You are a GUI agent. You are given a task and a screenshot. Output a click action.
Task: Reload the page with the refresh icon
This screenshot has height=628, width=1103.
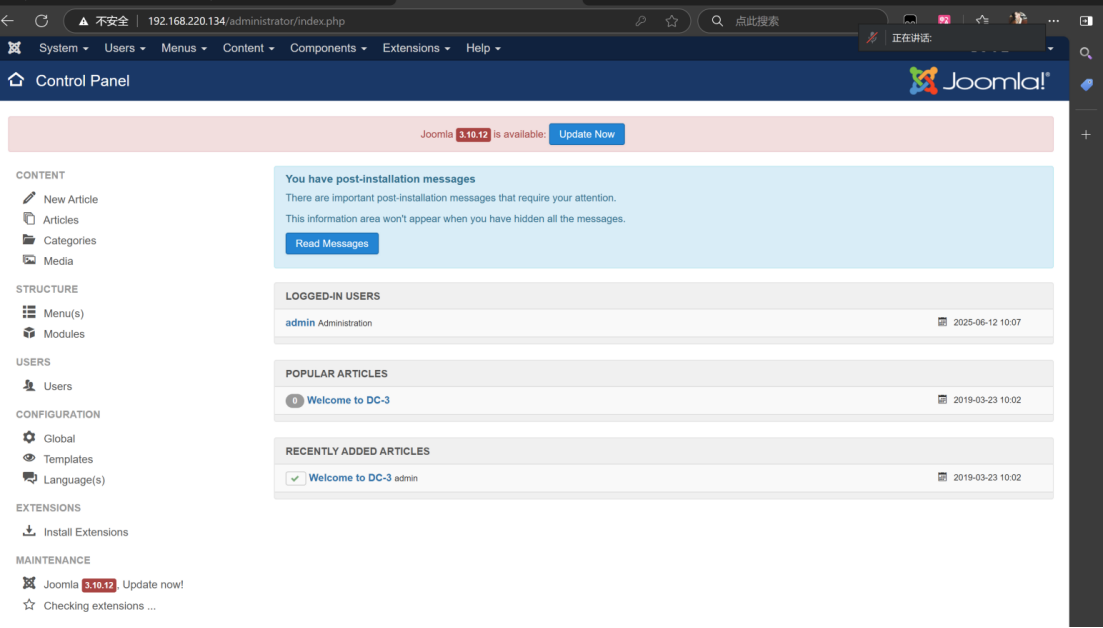(42, 21)
